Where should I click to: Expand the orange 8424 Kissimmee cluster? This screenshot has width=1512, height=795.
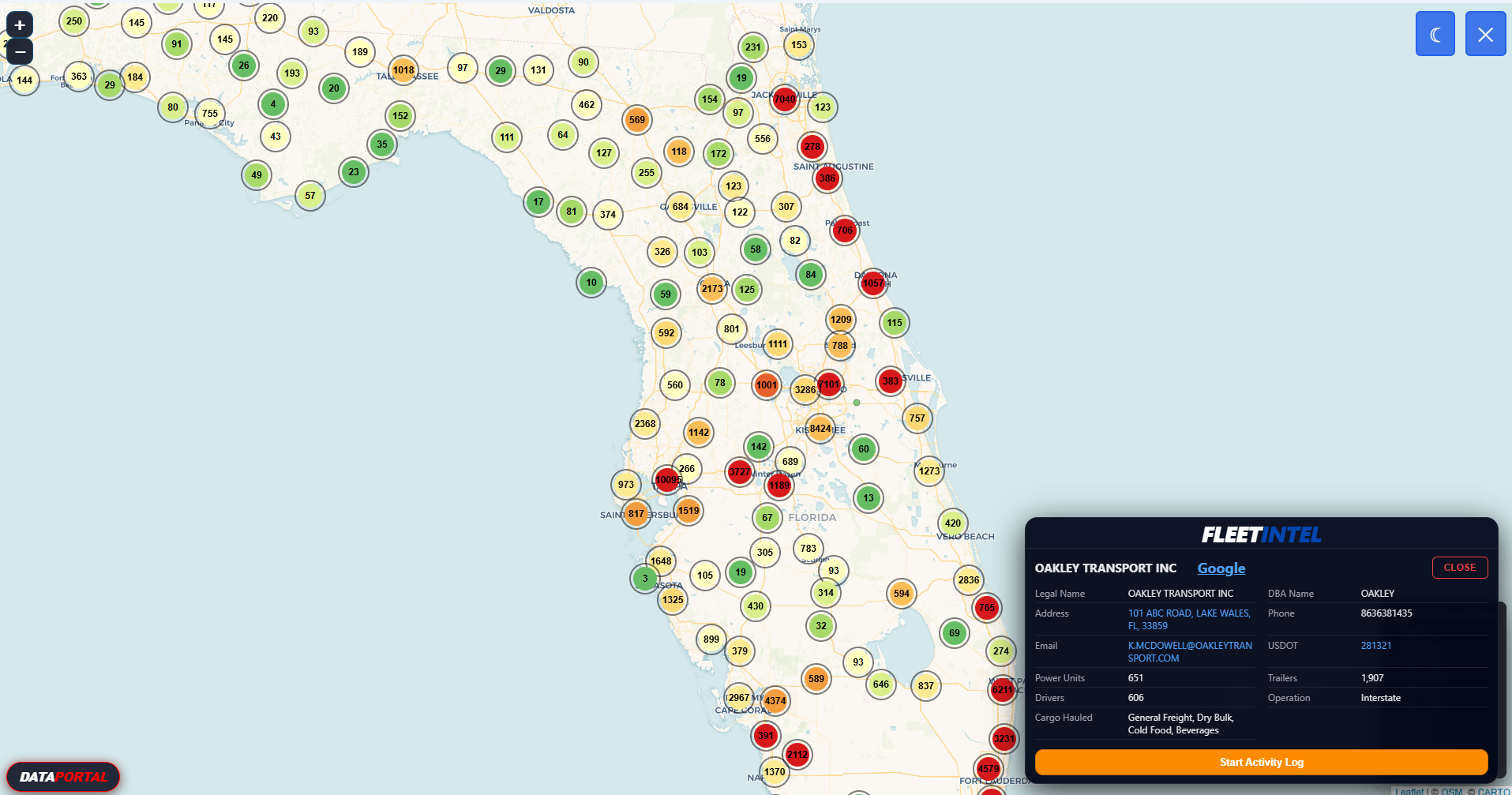click(x=820, y=429)
